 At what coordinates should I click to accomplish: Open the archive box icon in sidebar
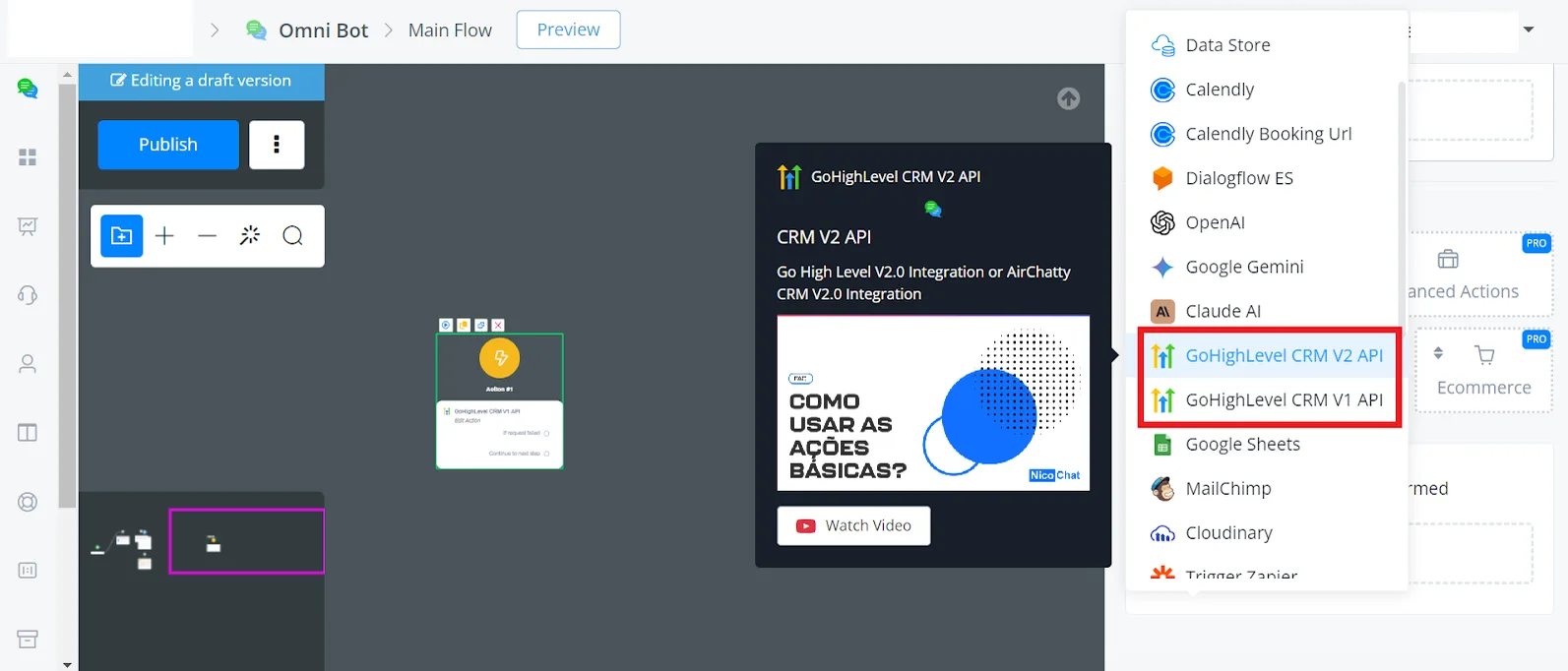[28, 640]
